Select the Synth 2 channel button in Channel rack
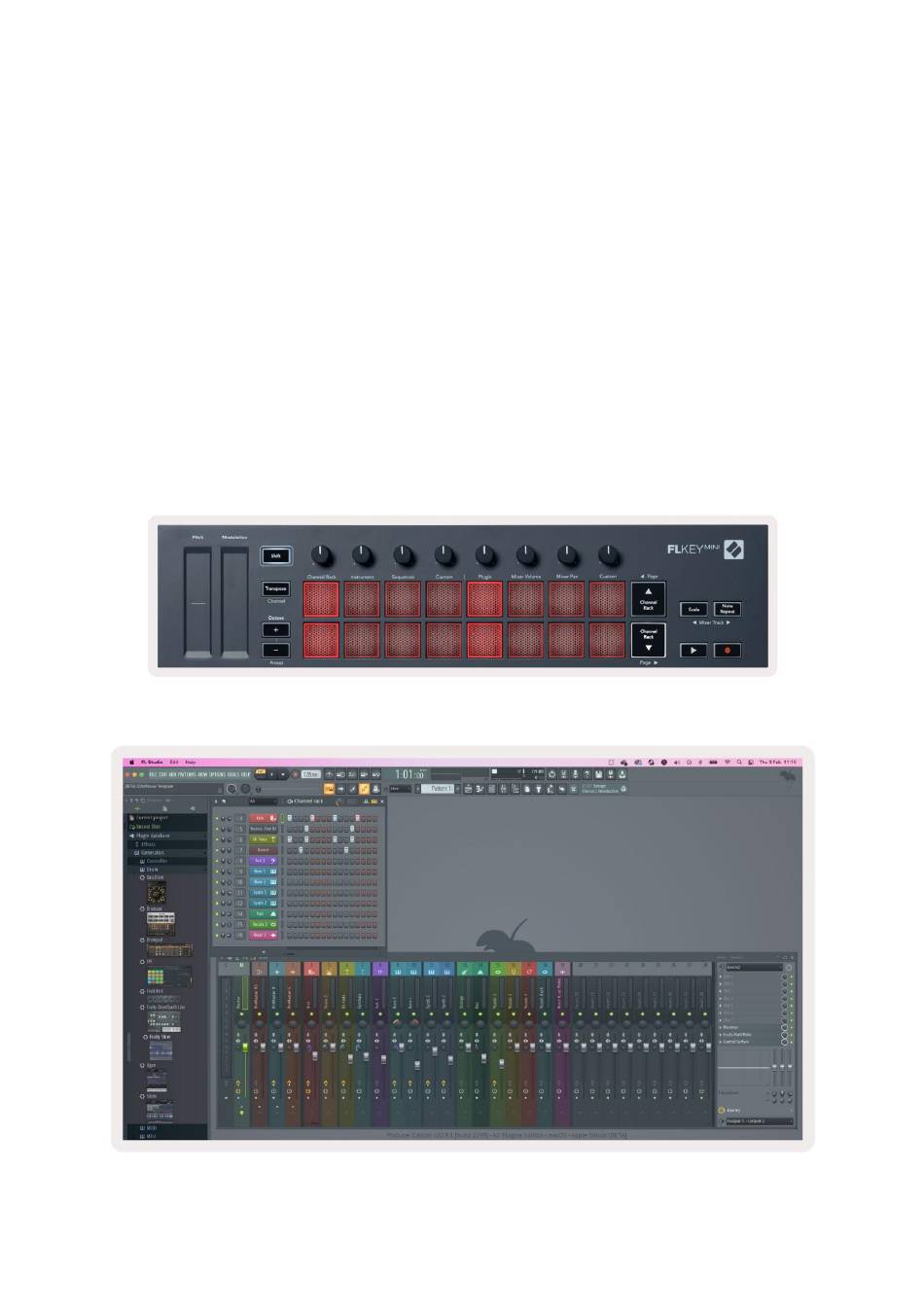 263,904
